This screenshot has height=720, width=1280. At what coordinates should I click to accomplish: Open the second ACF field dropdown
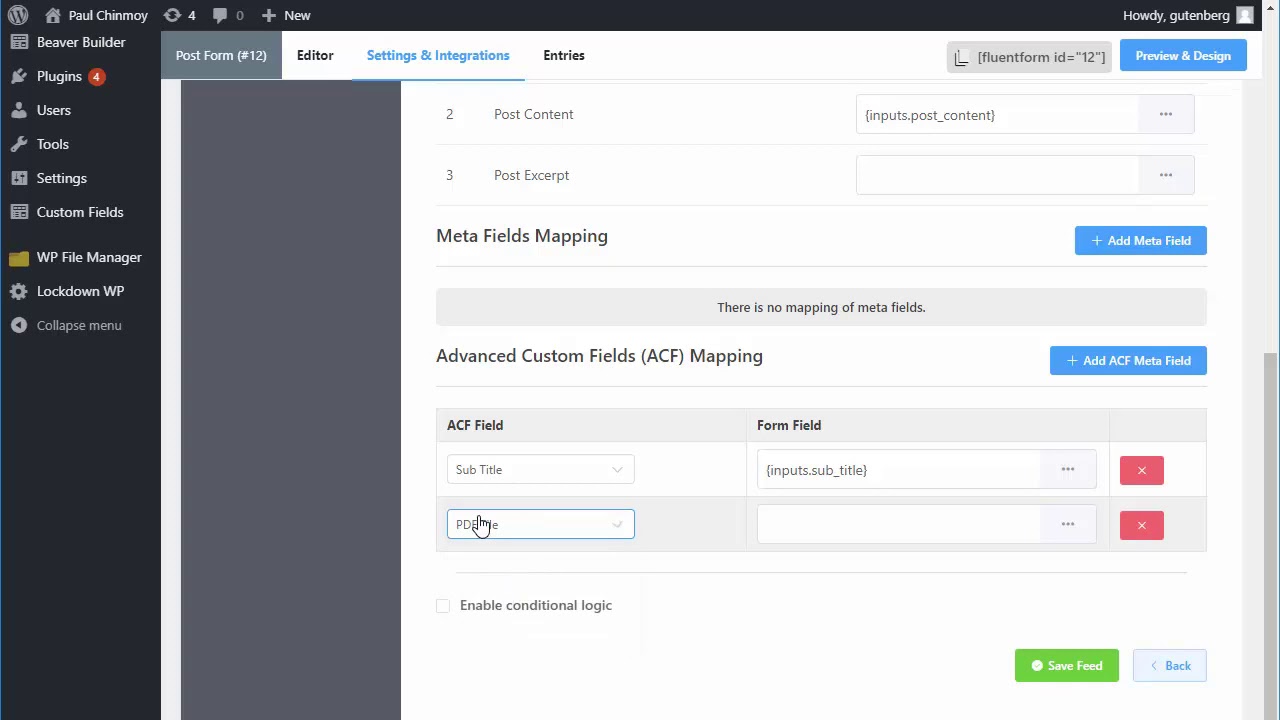[540, 524]
